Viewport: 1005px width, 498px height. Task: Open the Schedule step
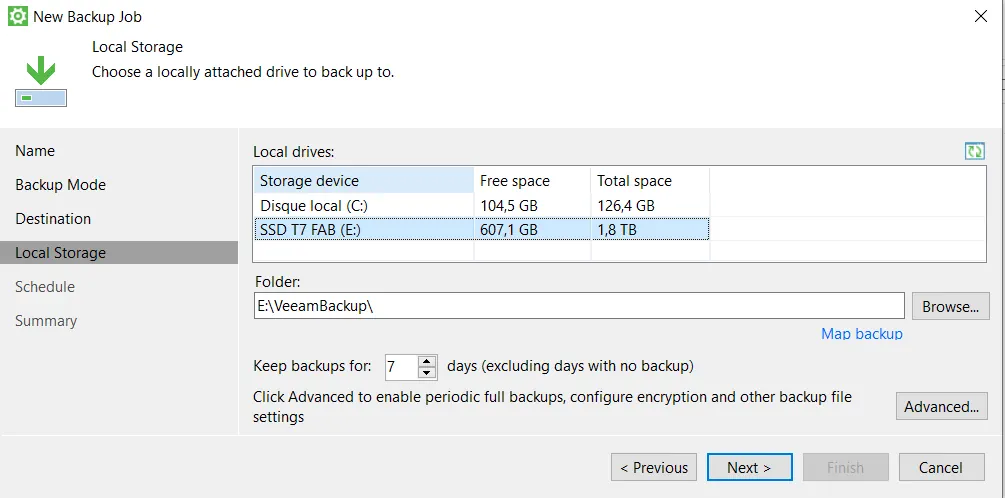tap(45, 286)
